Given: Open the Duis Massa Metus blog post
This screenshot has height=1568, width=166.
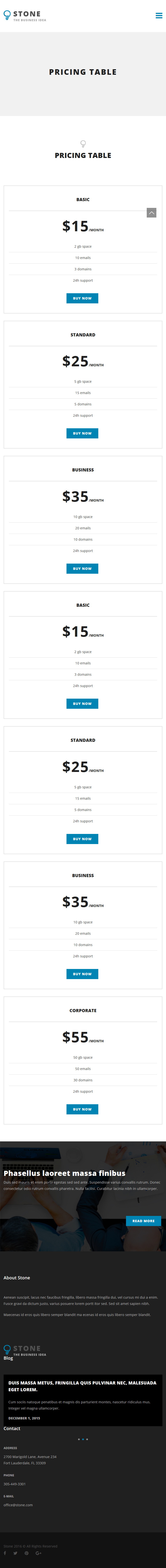Looking at the screenshot, I should pyautogui.click(x=82, y=1386).
